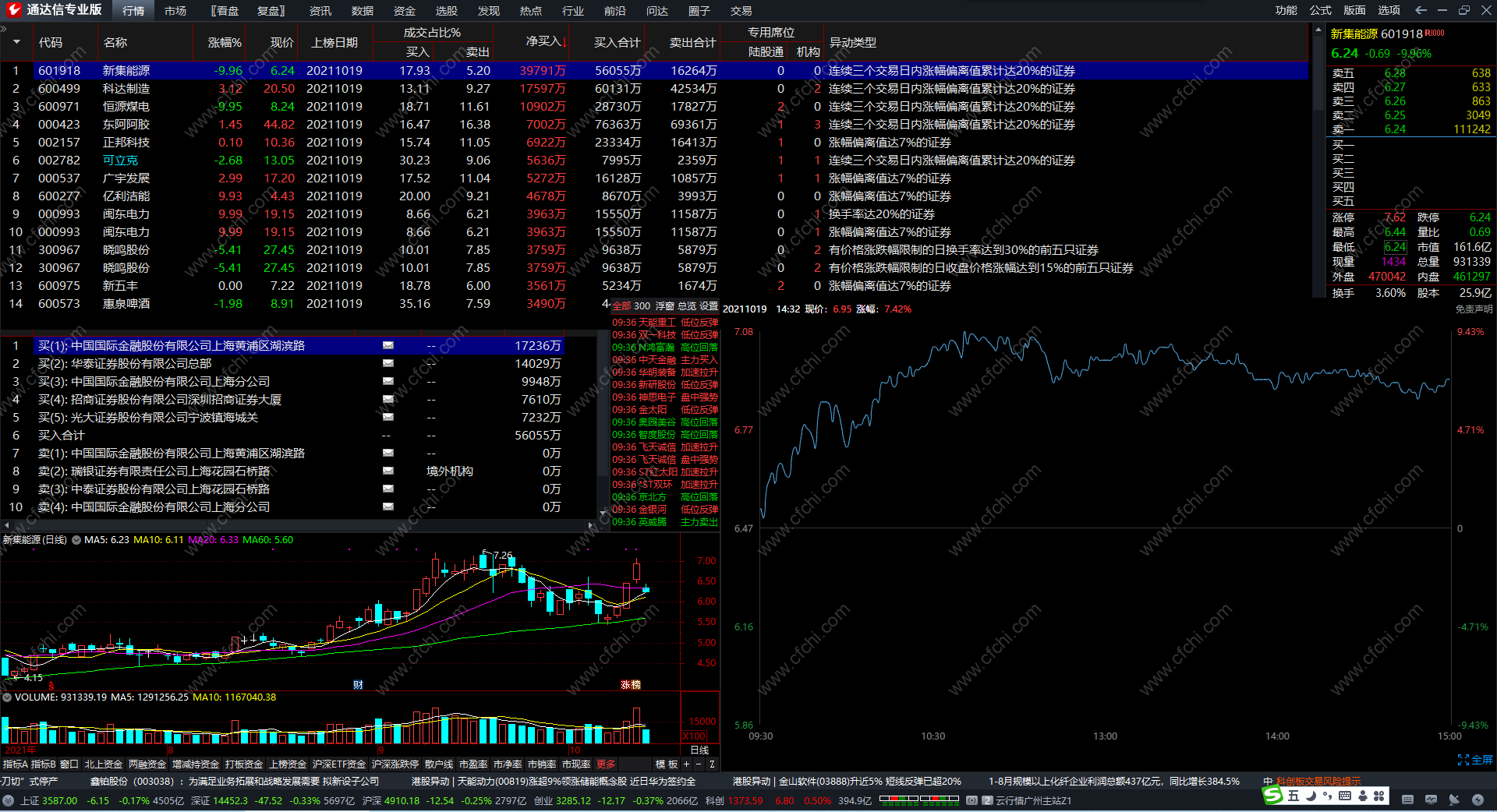Toggle the gear icon beside 新集能源(日线)
This screenshot has height=812, width=1497.
pyautogui.click(x=76, y=539)
